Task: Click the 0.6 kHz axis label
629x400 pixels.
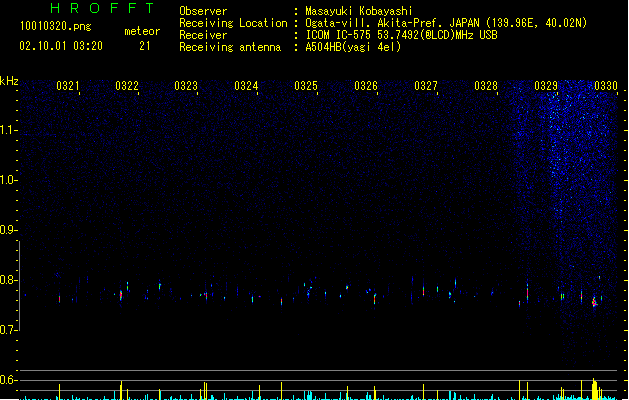Action: coord(8,380)
